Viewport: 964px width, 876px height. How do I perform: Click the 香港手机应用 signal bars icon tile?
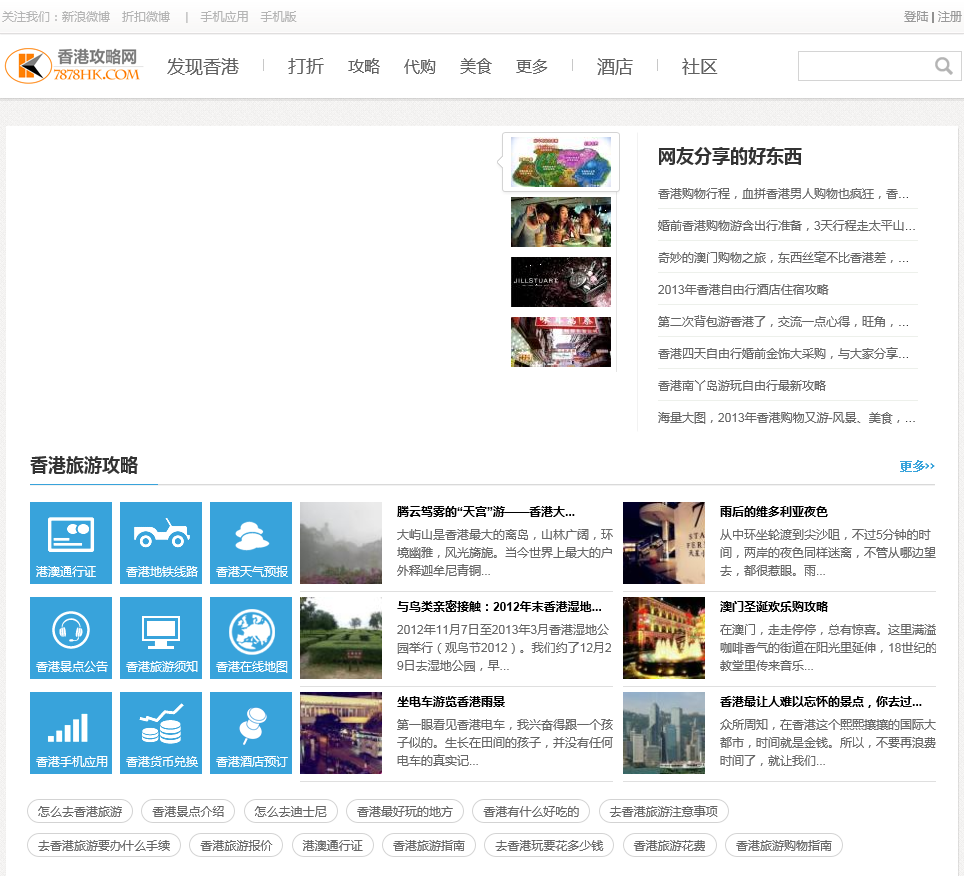click(x=71, y=733)
